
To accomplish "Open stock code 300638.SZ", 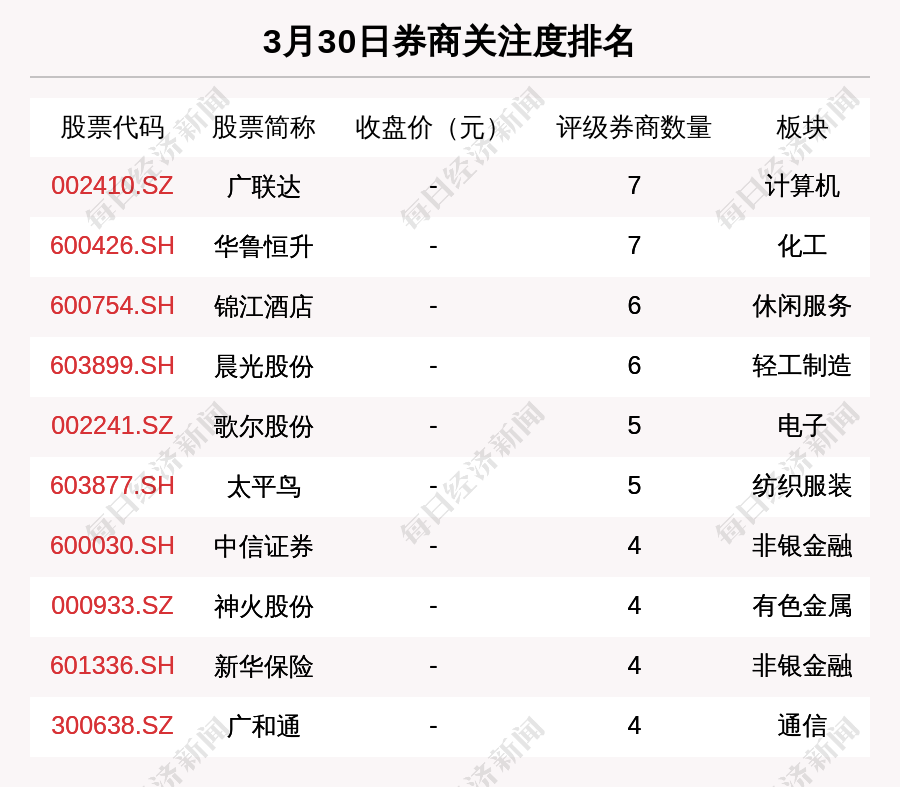I will click(112, 726).
